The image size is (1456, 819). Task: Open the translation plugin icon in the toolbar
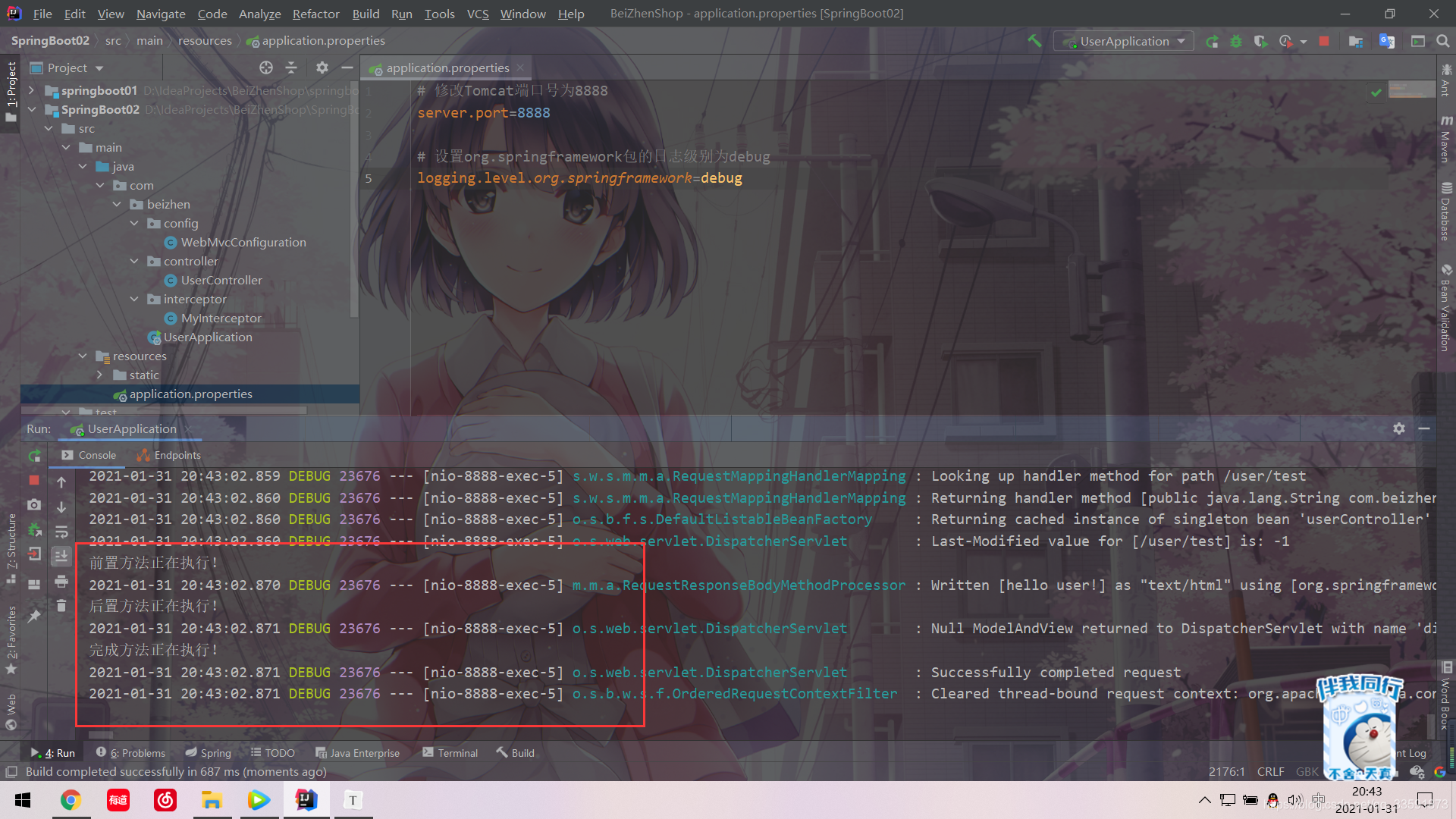tap(1387, 41)
